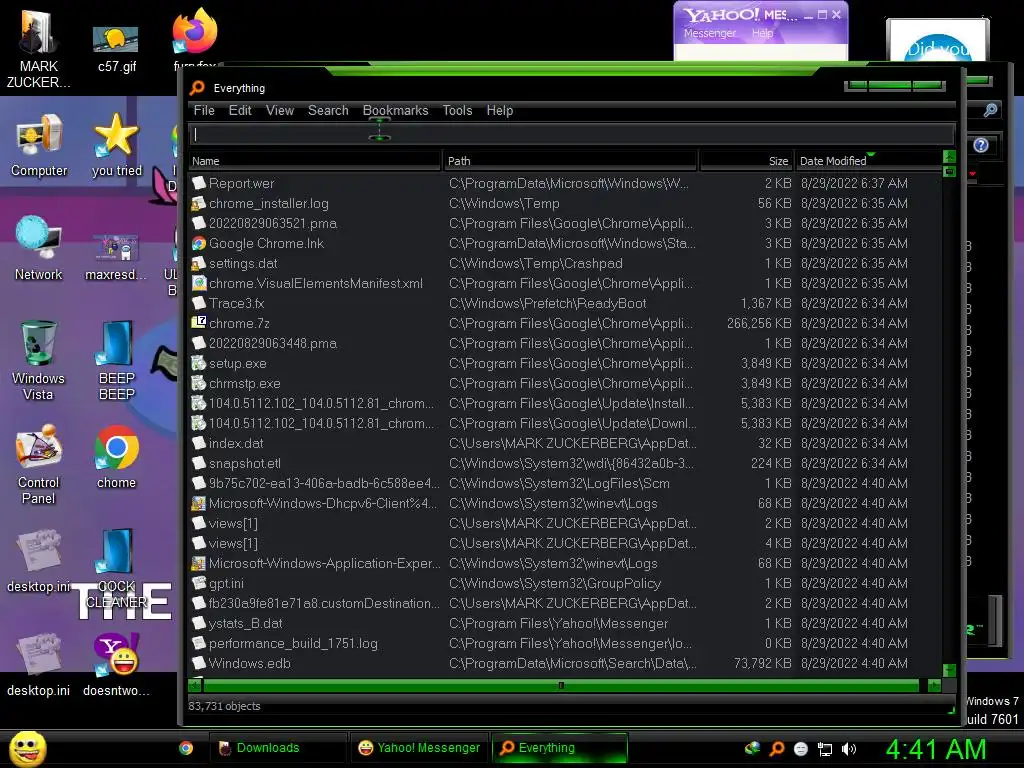The width and height of the screenshot is (1024, 768).
Task: Open the Tools menu in Everything
Action: (457, 110)
